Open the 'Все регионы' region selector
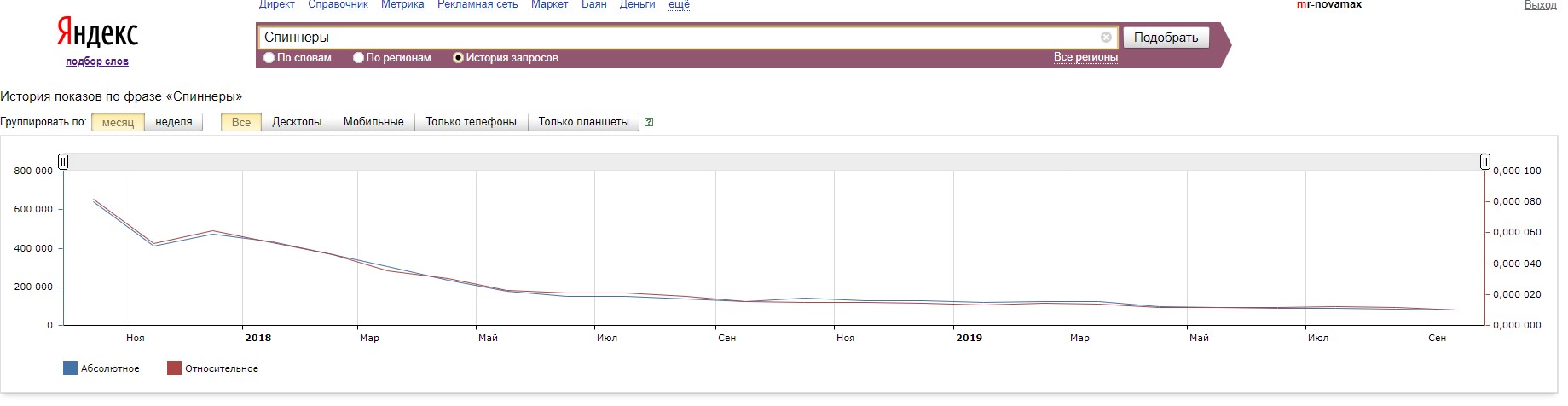This screenshot has height=406, width=1568. (x=1085, y=57)
